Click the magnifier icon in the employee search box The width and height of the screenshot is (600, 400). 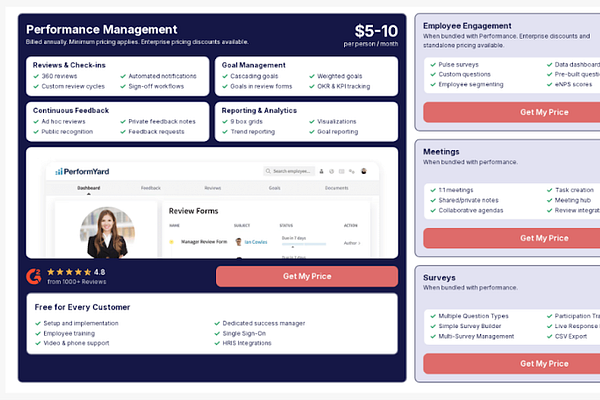tap(268, 171)
